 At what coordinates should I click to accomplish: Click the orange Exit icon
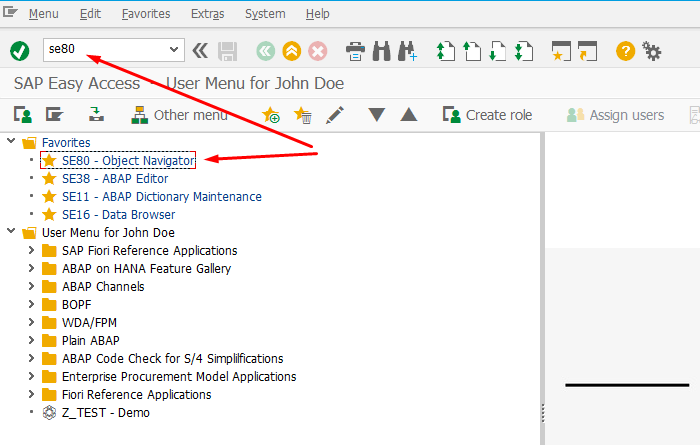pyautogui.click(x=292, y=51)
